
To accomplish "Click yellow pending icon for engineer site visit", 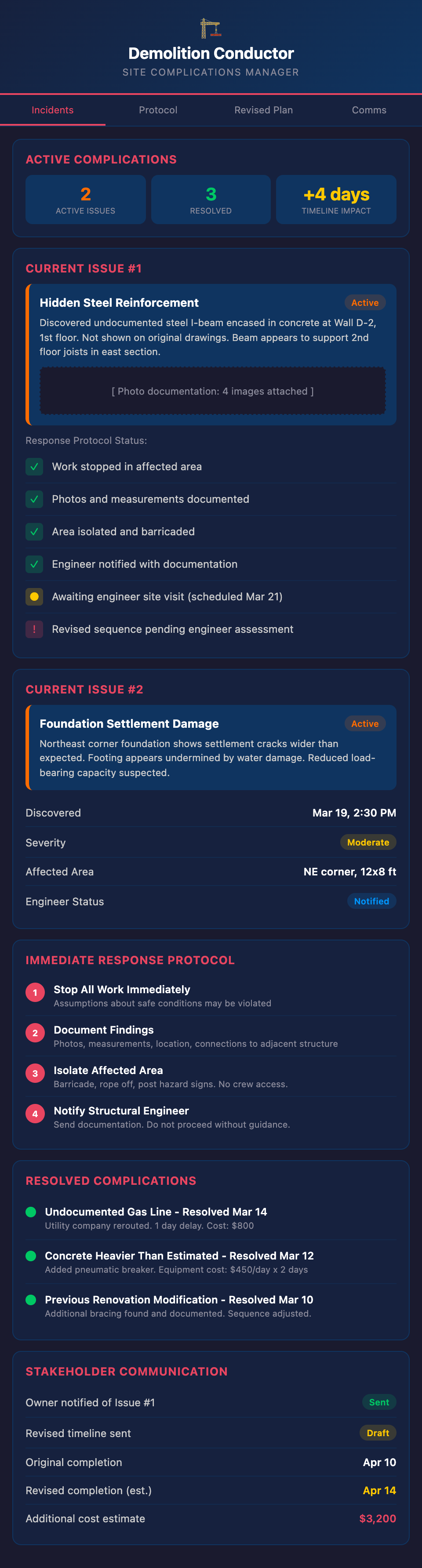I will pos(34,597).
